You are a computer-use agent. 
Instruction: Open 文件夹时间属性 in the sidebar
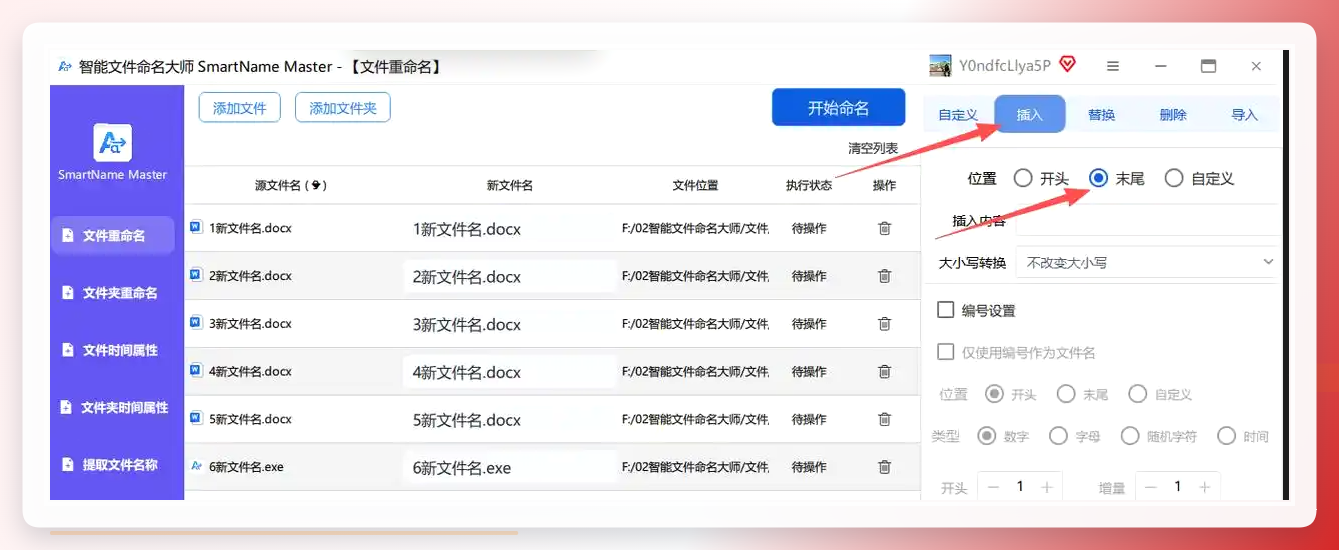[112, 408]
